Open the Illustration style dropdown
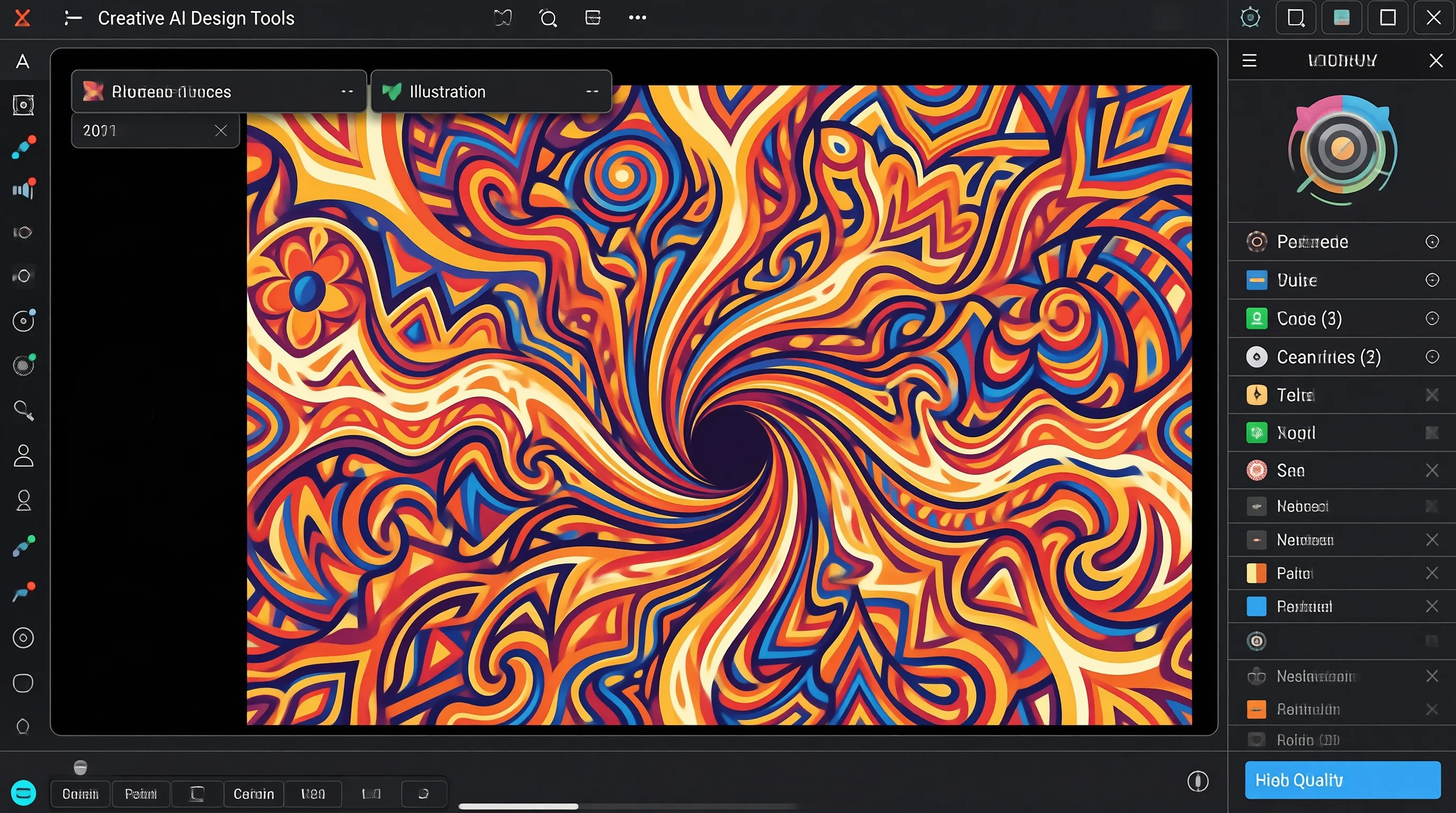This screenshot has width=1456, height=813. click(x=490, y=92)
